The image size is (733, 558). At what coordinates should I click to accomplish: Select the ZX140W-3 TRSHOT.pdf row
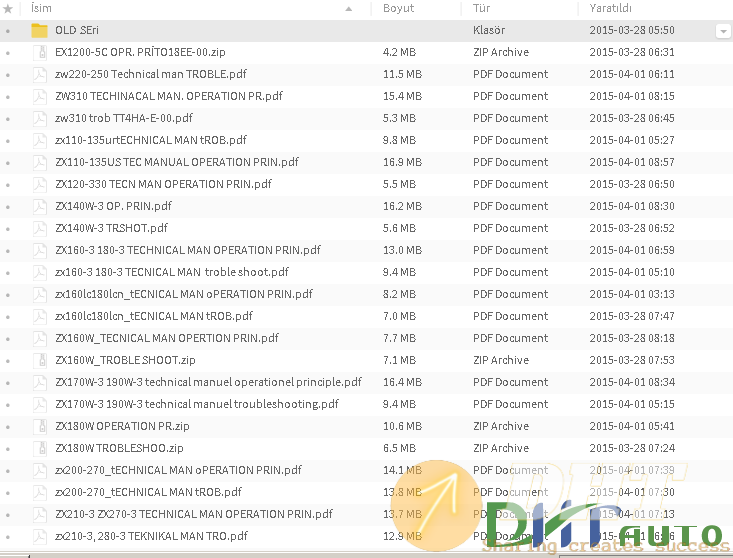(x=111, y=228)
